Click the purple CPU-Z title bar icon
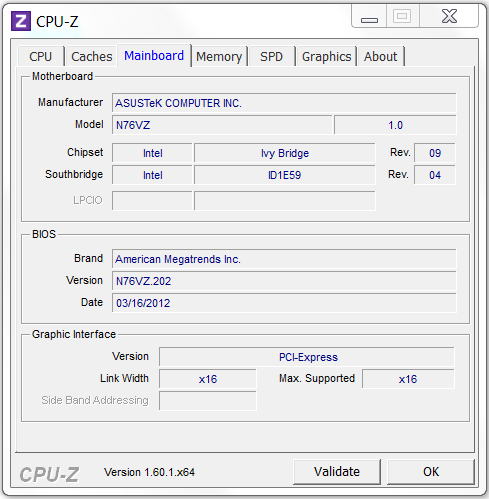The height and width of the screenshot is (499, 489). [x=21, y=21]
